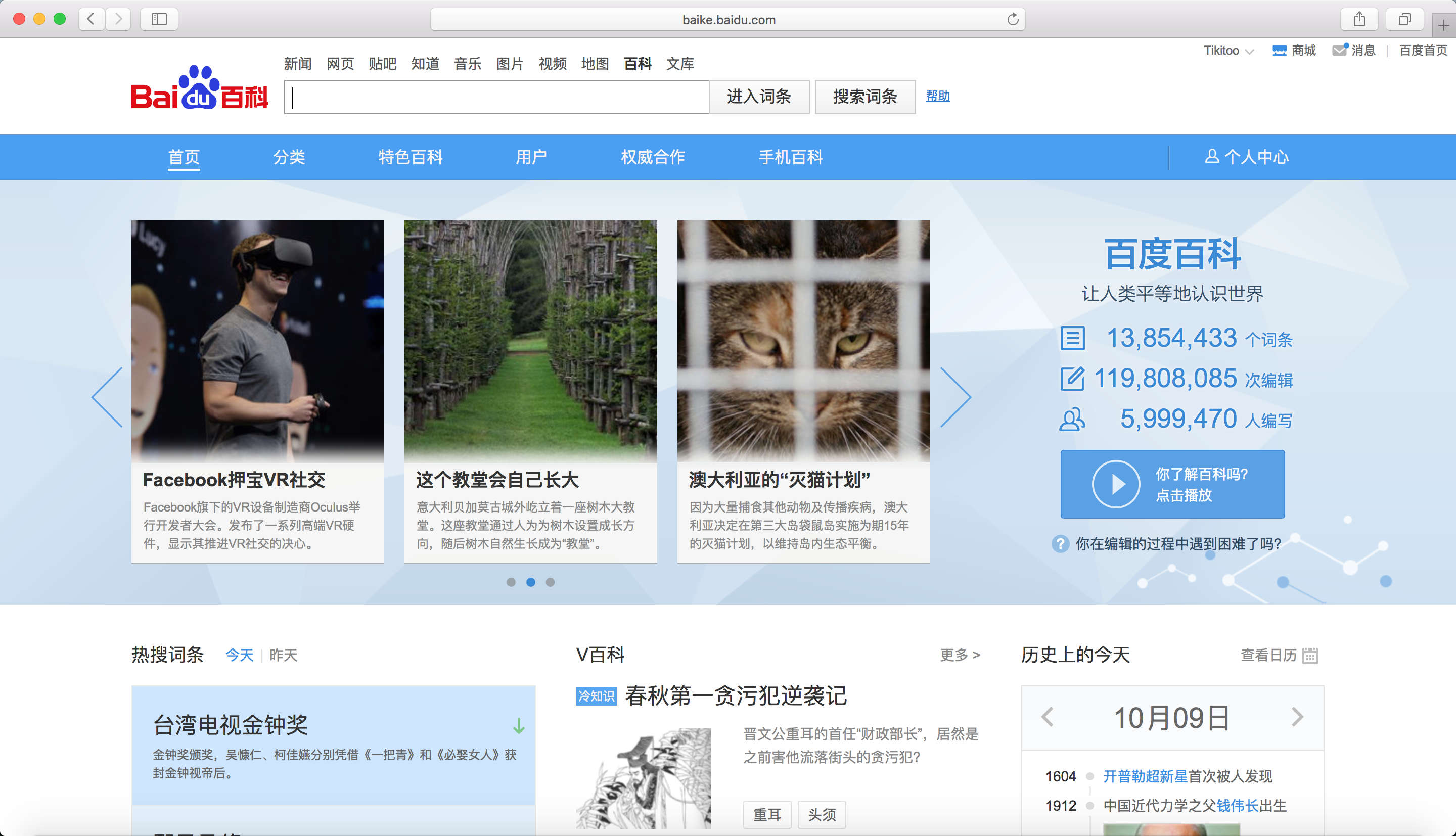This screenshot has height=836, width=1456.
Task: Click the 知道 top link
Action: click(425, 64)
